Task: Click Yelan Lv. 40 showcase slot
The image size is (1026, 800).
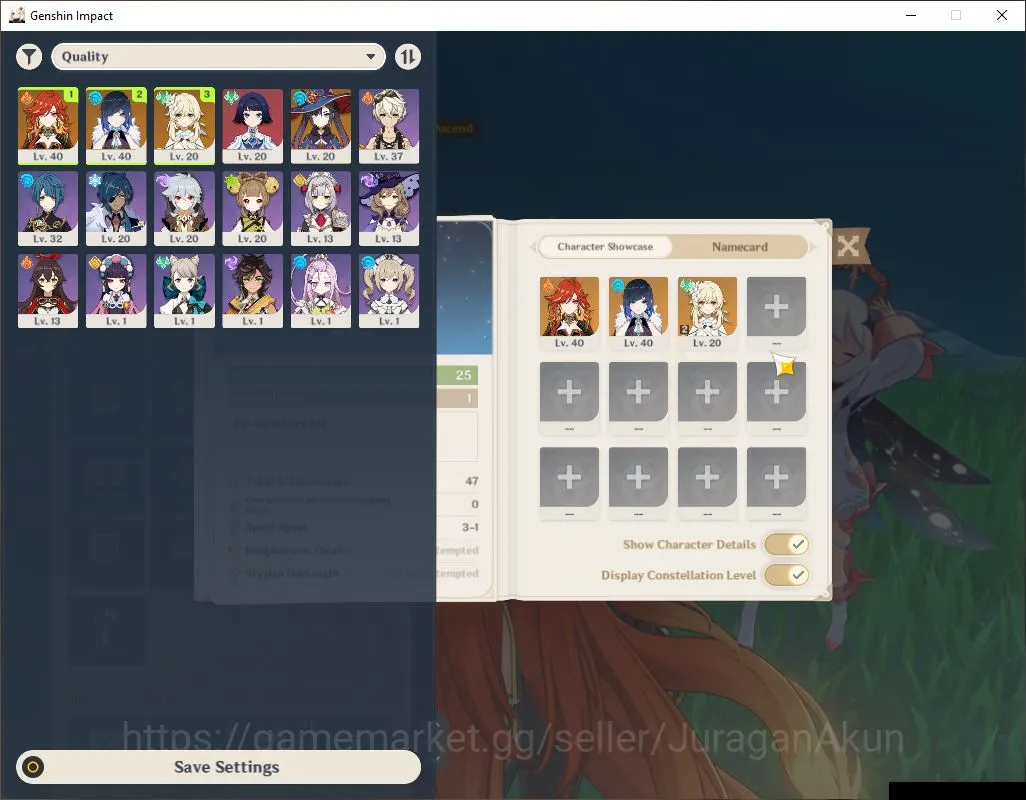Action: 638,313
